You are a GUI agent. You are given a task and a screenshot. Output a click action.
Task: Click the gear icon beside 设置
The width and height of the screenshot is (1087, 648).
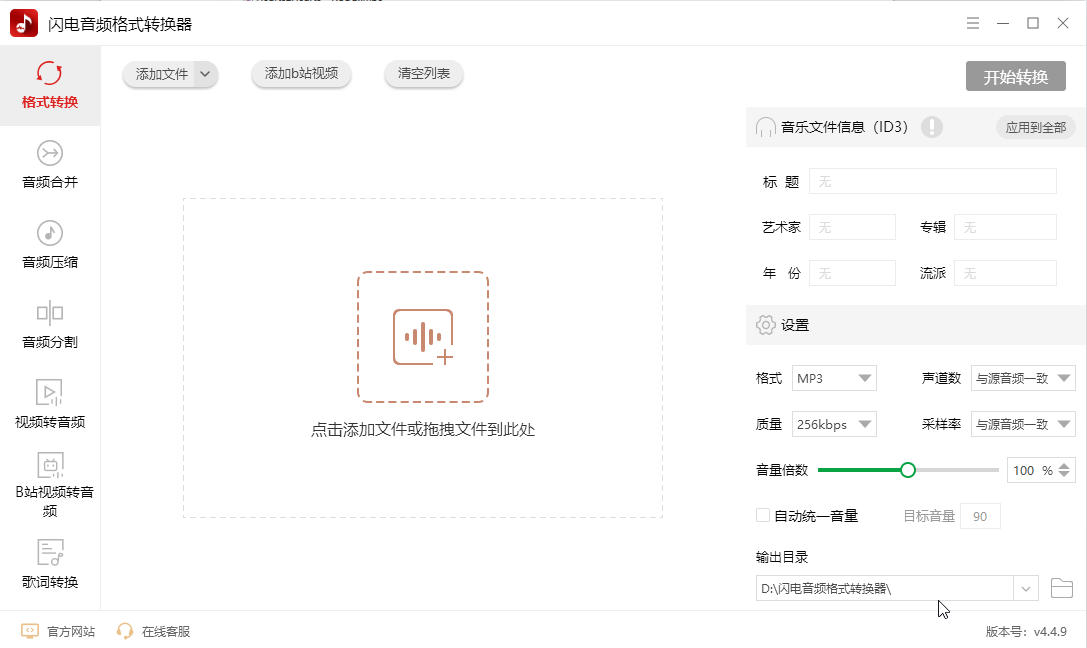tap(765, 325)
